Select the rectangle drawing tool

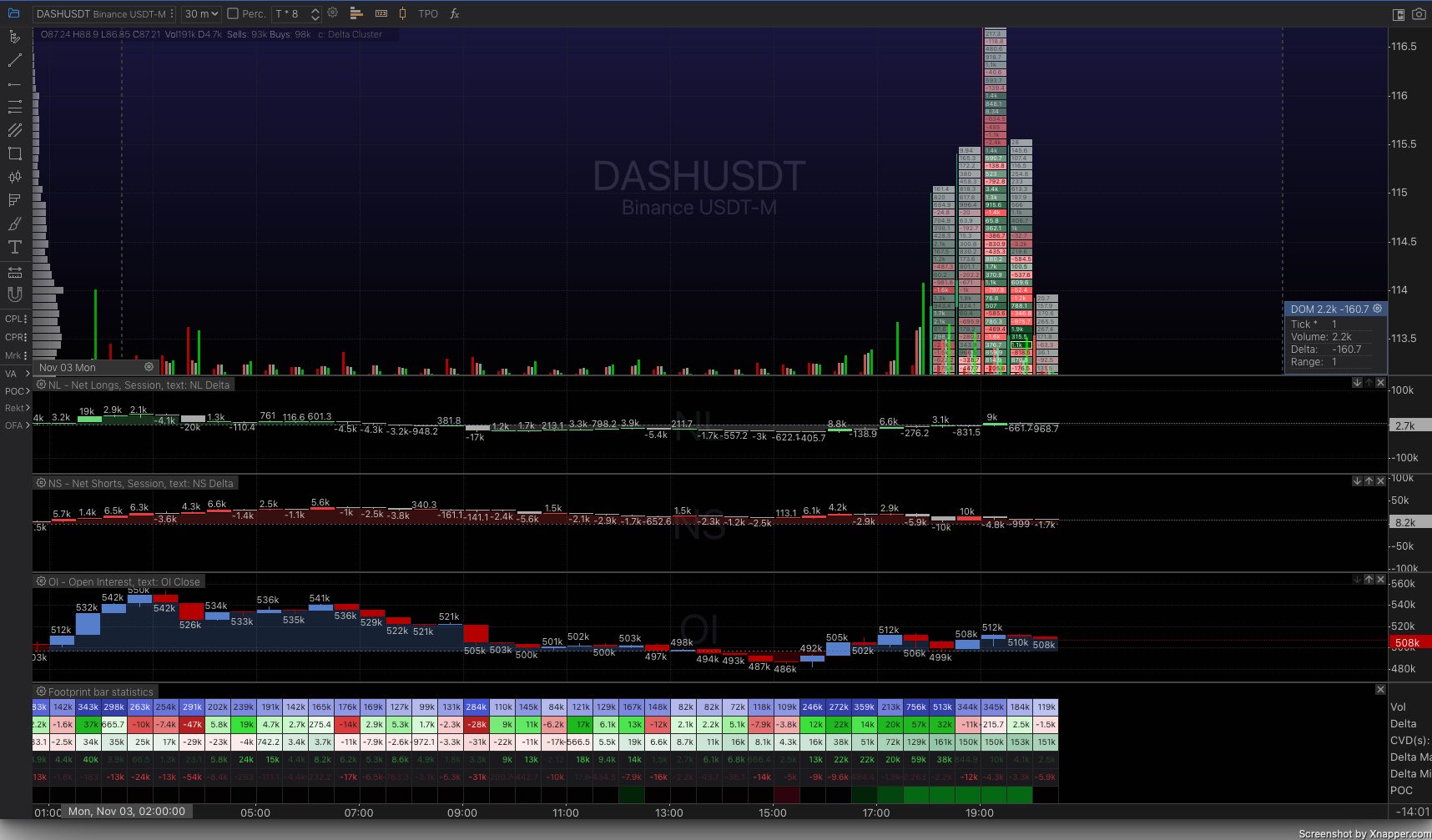coord(14,153)
